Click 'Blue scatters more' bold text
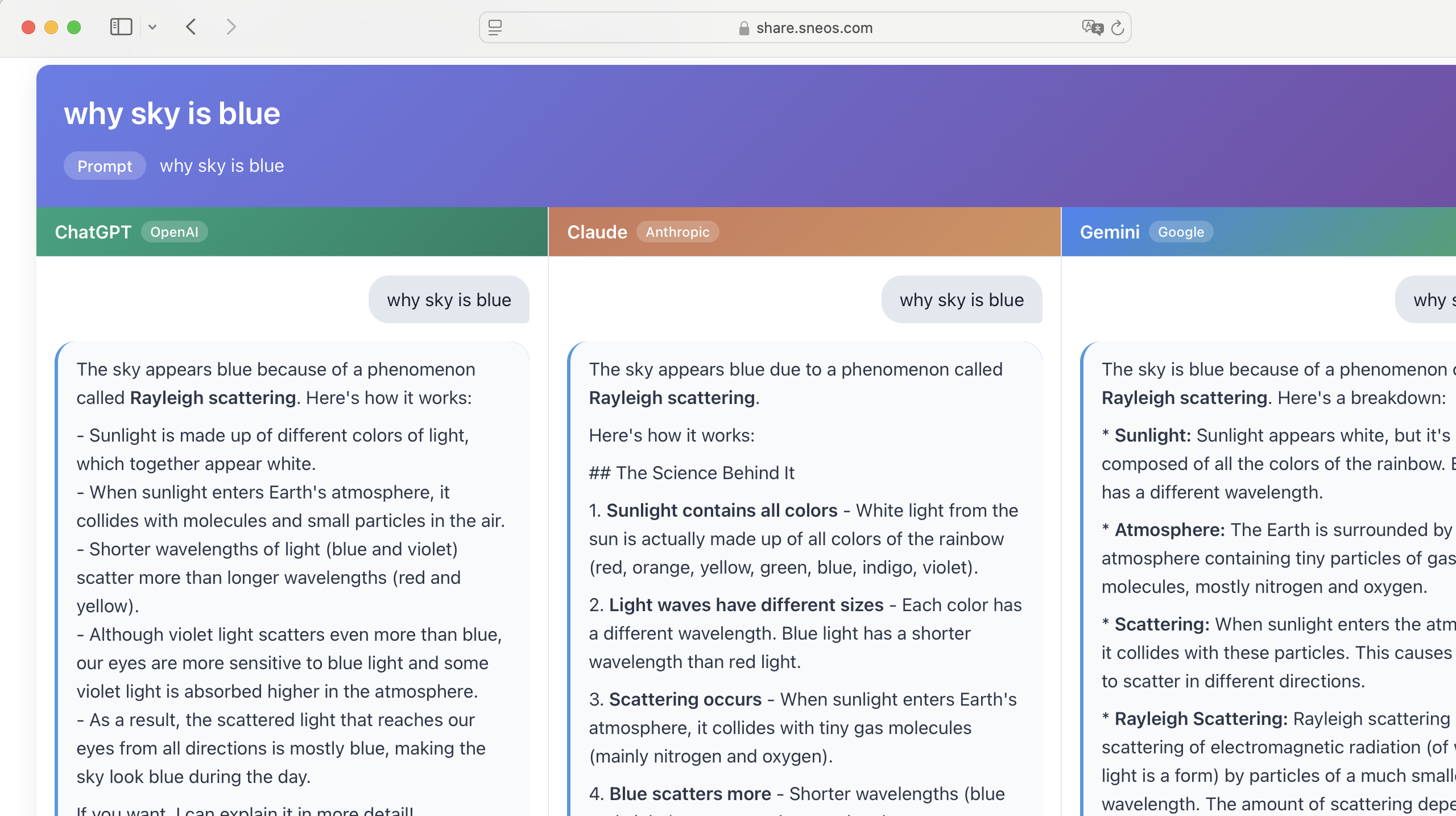Viewport: 1456px width, 816px height. [690, 794]
